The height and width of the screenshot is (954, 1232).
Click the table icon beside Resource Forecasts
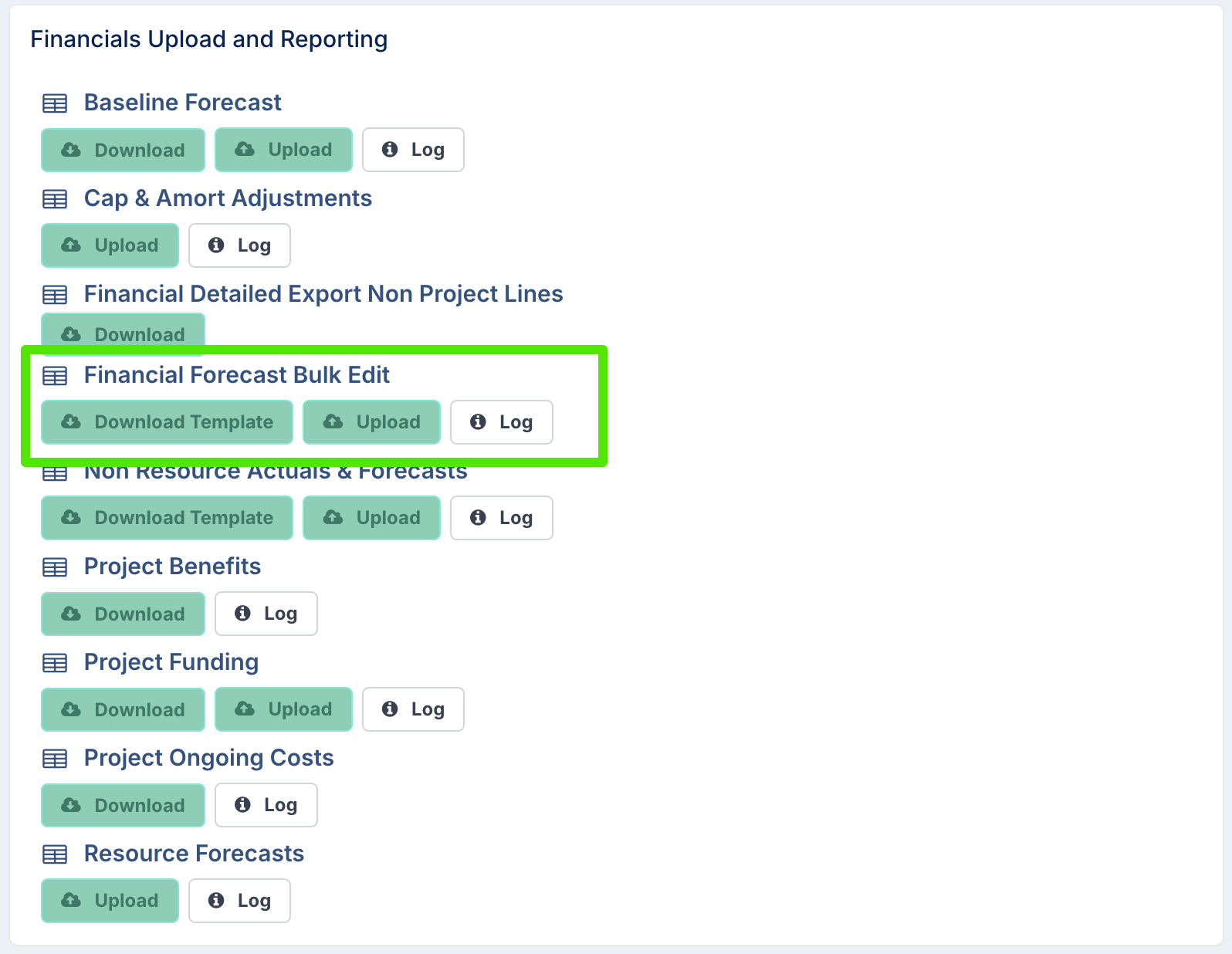pyautogui.click(x=55, y=854)
